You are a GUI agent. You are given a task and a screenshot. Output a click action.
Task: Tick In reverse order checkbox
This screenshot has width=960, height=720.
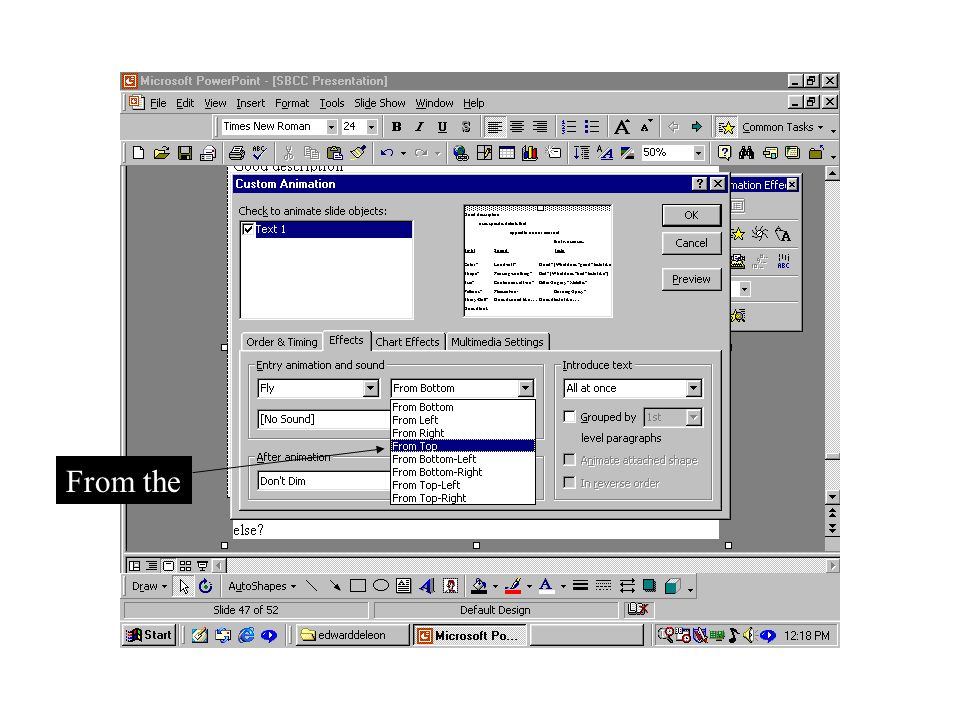(569, 482)
